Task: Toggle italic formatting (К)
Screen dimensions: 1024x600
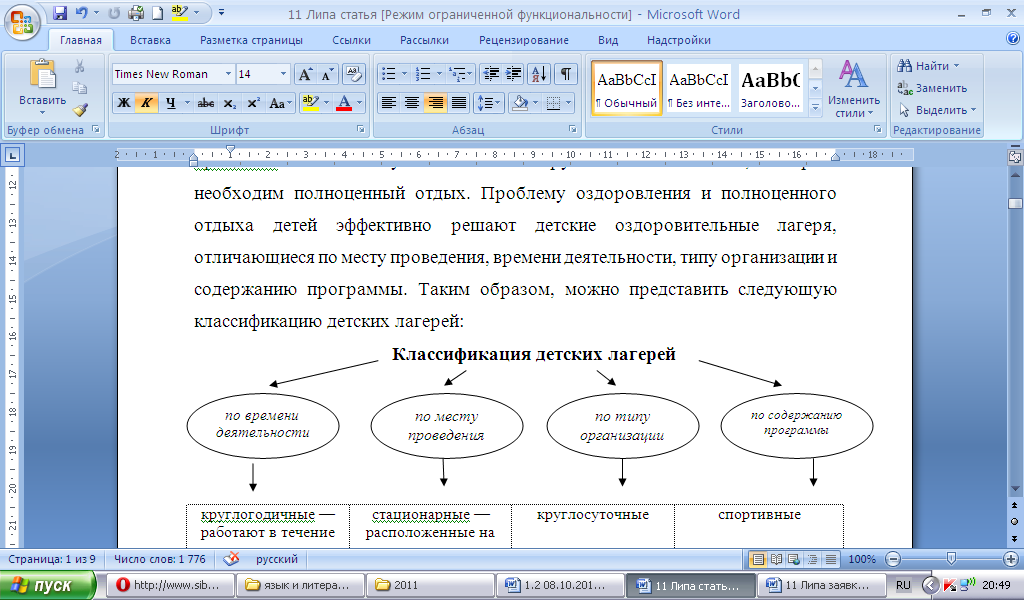Action: pyautogui.click(x=146, y=103)
